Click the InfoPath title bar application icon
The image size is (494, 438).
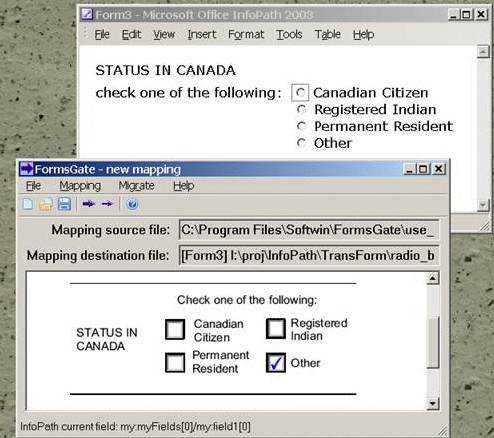pyautogui.click(x=87, y=14)
